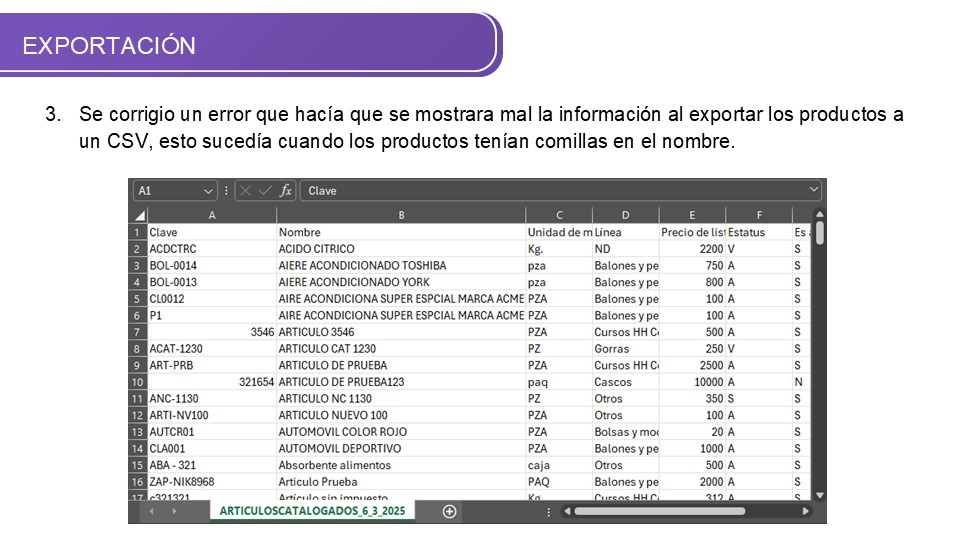Screen dimensions: 960x540
Task: Click the Enter checkmark in formula bar
Action: coord(265,191)
